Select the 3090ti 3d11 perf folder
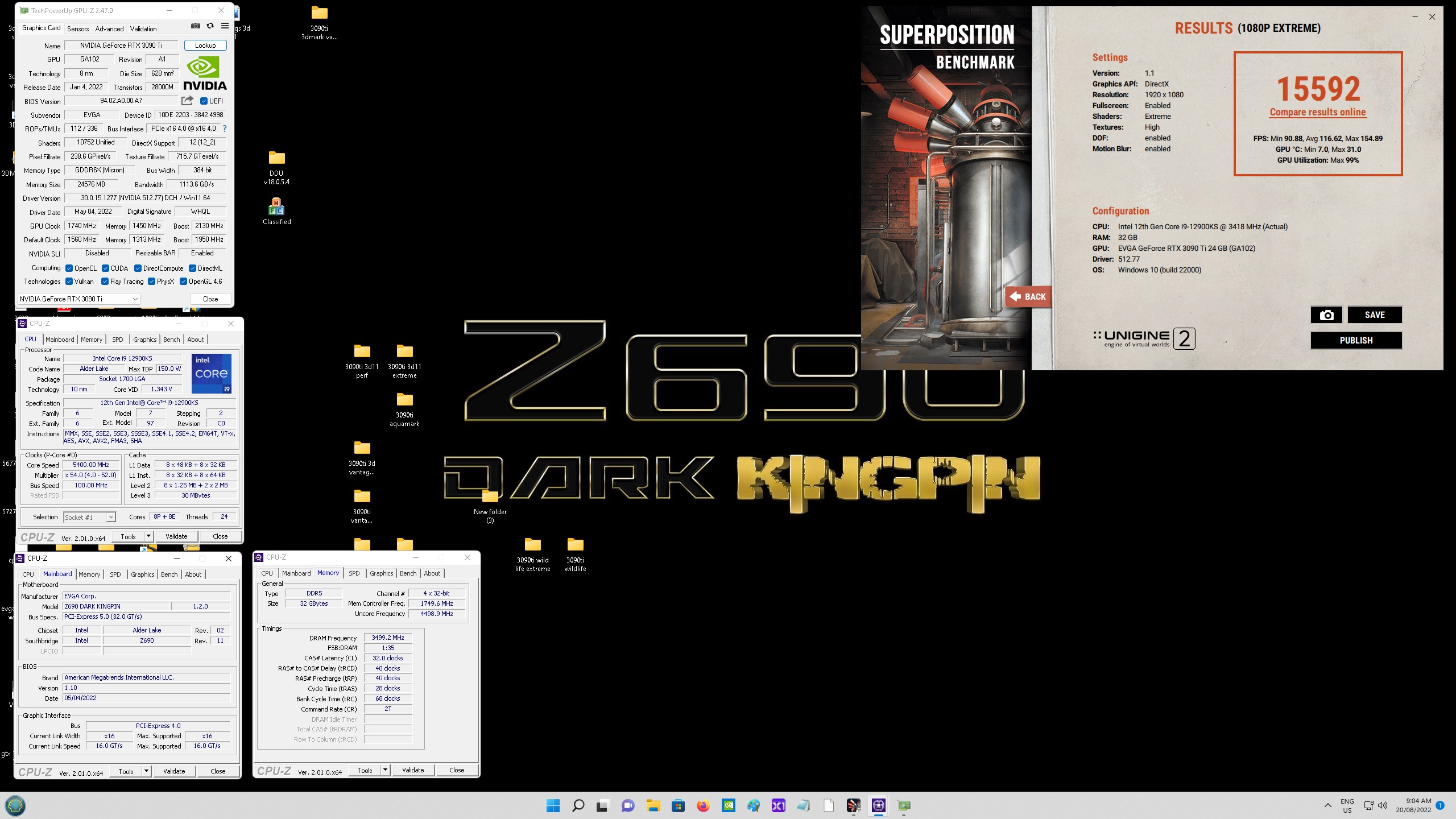The image size is (1456, 819). click(x=362, y=361)
